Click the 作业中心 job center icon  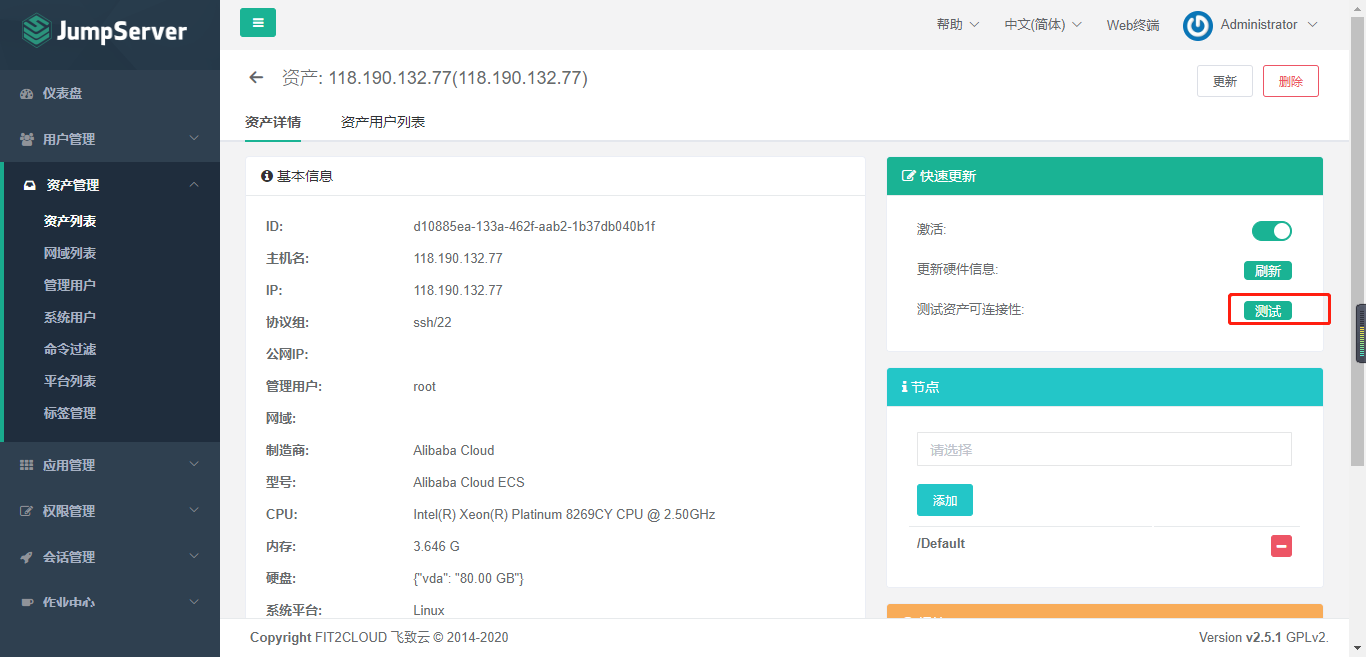coord(28,602)
